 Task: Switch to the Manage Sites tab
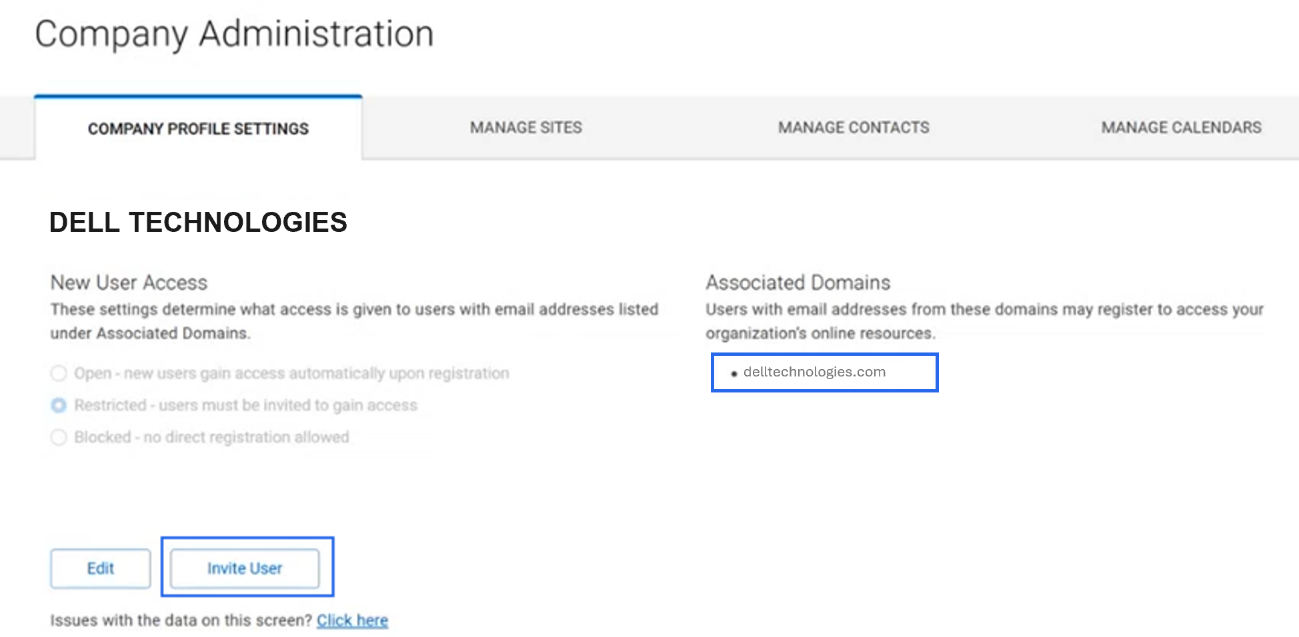pyautogui.click(x=525, y=127)
